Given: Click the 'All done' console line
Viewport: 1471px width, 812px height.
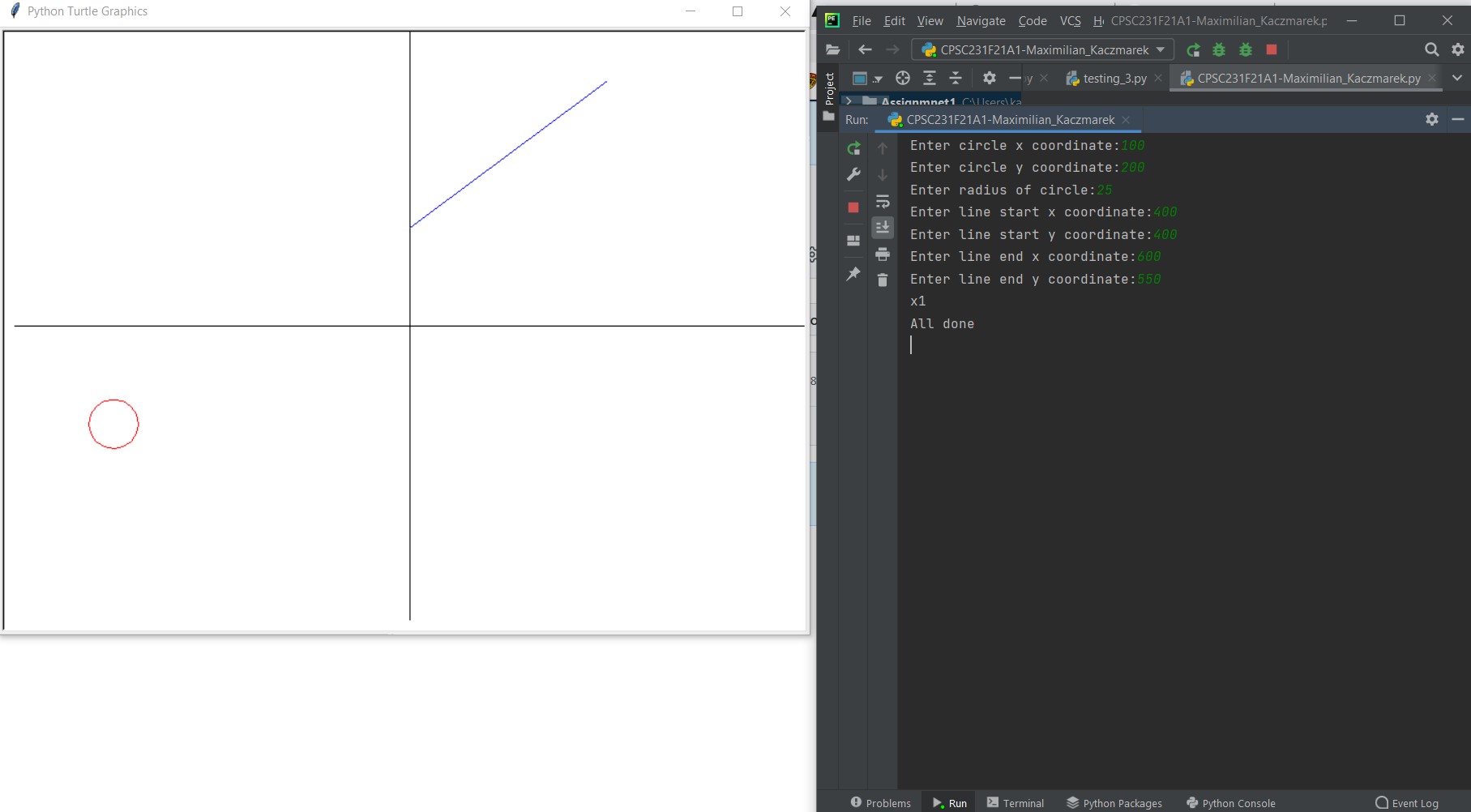Looking at the screenshot, I should tap(942, 323).
